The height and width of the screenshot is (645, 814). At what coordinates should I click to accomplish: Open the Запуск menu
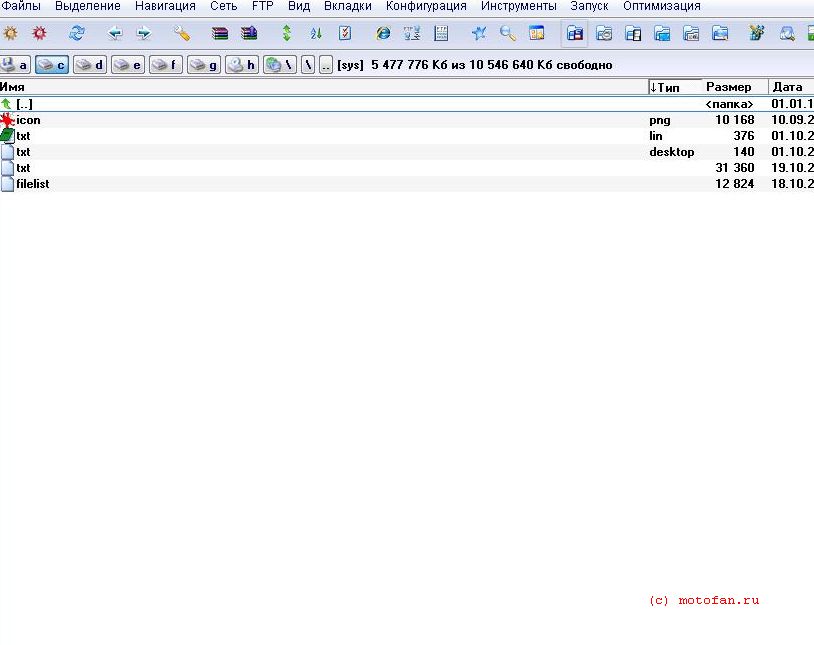pyautogui.click(x=589, y=6)
